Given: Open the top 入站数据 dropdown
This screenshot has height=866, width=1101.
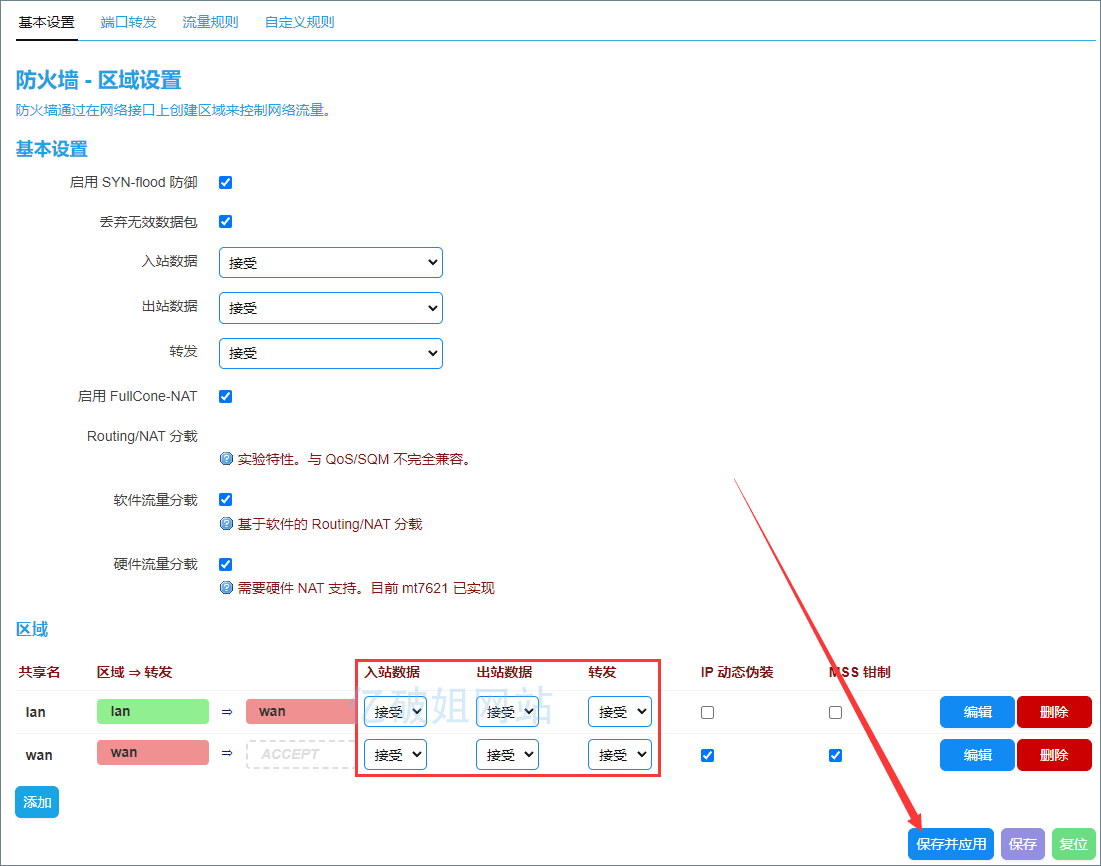Looking at the screenshot, I should pyautogui.click(x=330, y=262).
